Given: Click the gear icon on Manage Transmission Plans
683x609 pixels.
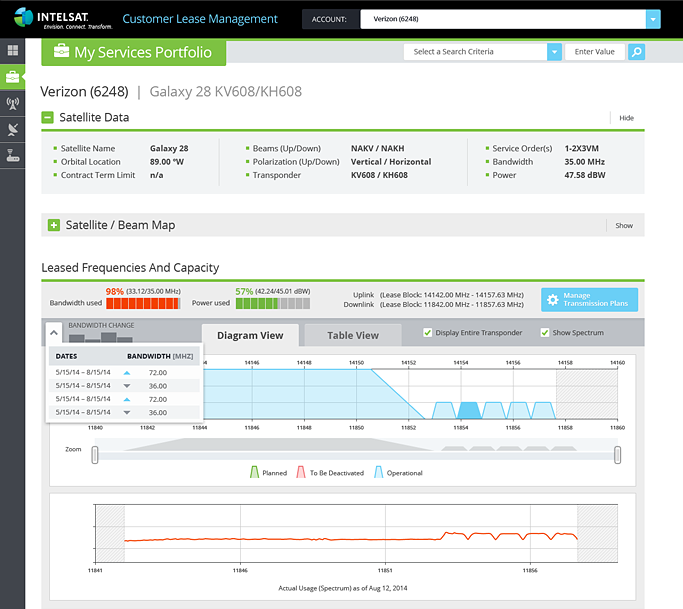Looking at the screenshot, I should (x=552, y=299).
